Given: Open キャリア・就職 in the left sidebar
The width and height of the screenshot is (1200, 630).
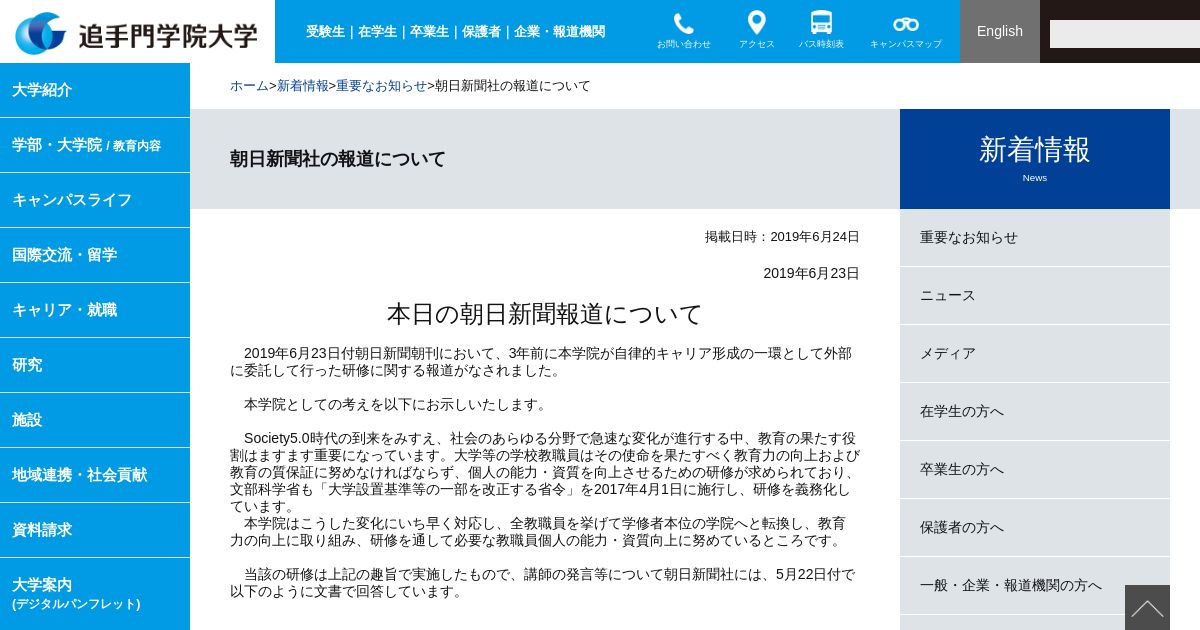Looking at the screenshot, I should (x=95, y=310).
